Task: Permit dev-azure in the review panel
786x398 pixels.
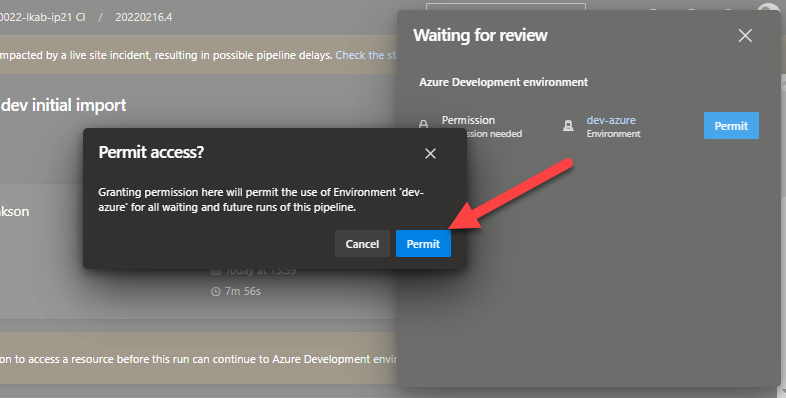Action: click(x=731, y=126)
